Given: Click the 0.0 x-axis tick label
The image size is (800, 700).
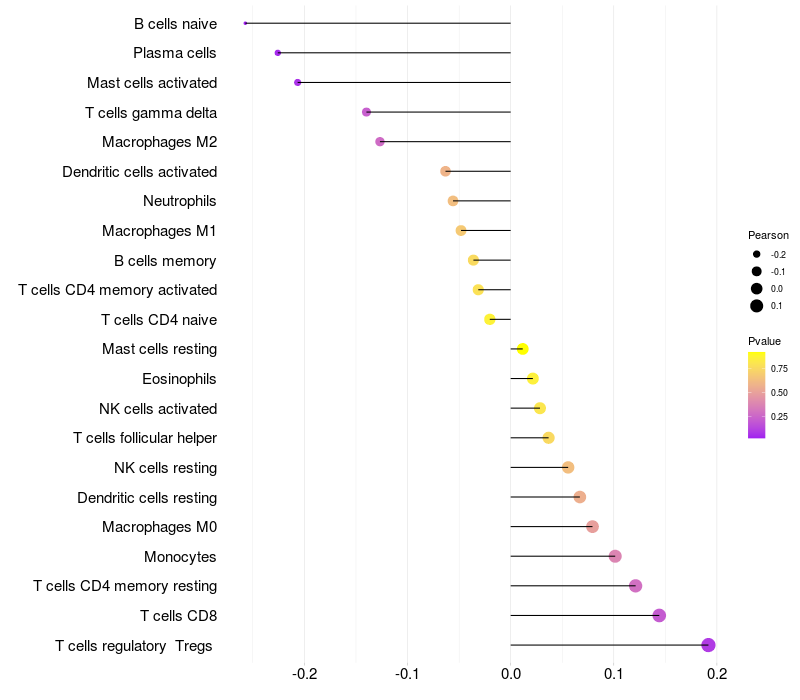Looking at the screenshot, I should (x=511, y=674).
